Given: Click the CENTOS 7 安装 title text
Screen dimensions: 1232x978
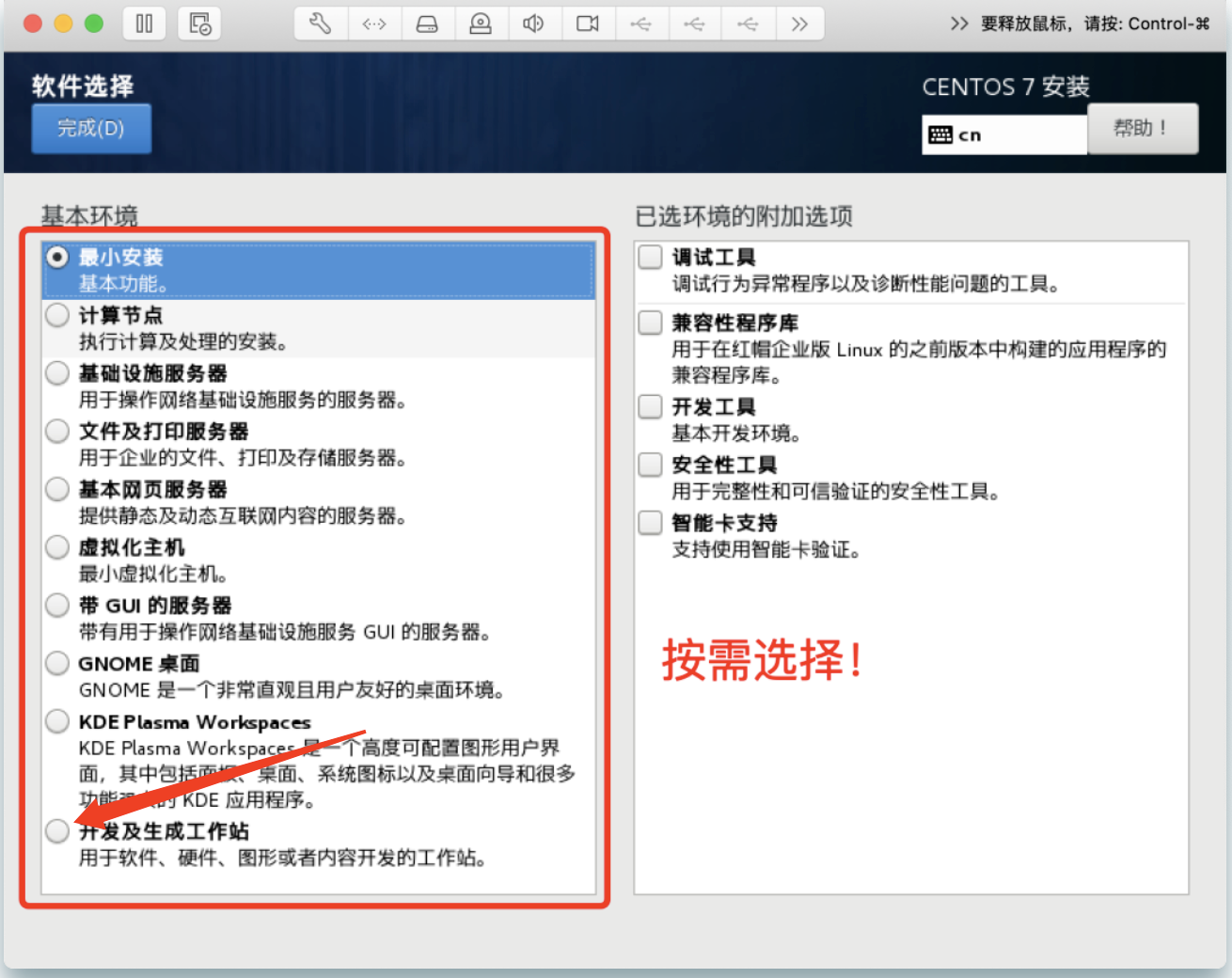Looking at the screenshot, I should click(1005, 87).
